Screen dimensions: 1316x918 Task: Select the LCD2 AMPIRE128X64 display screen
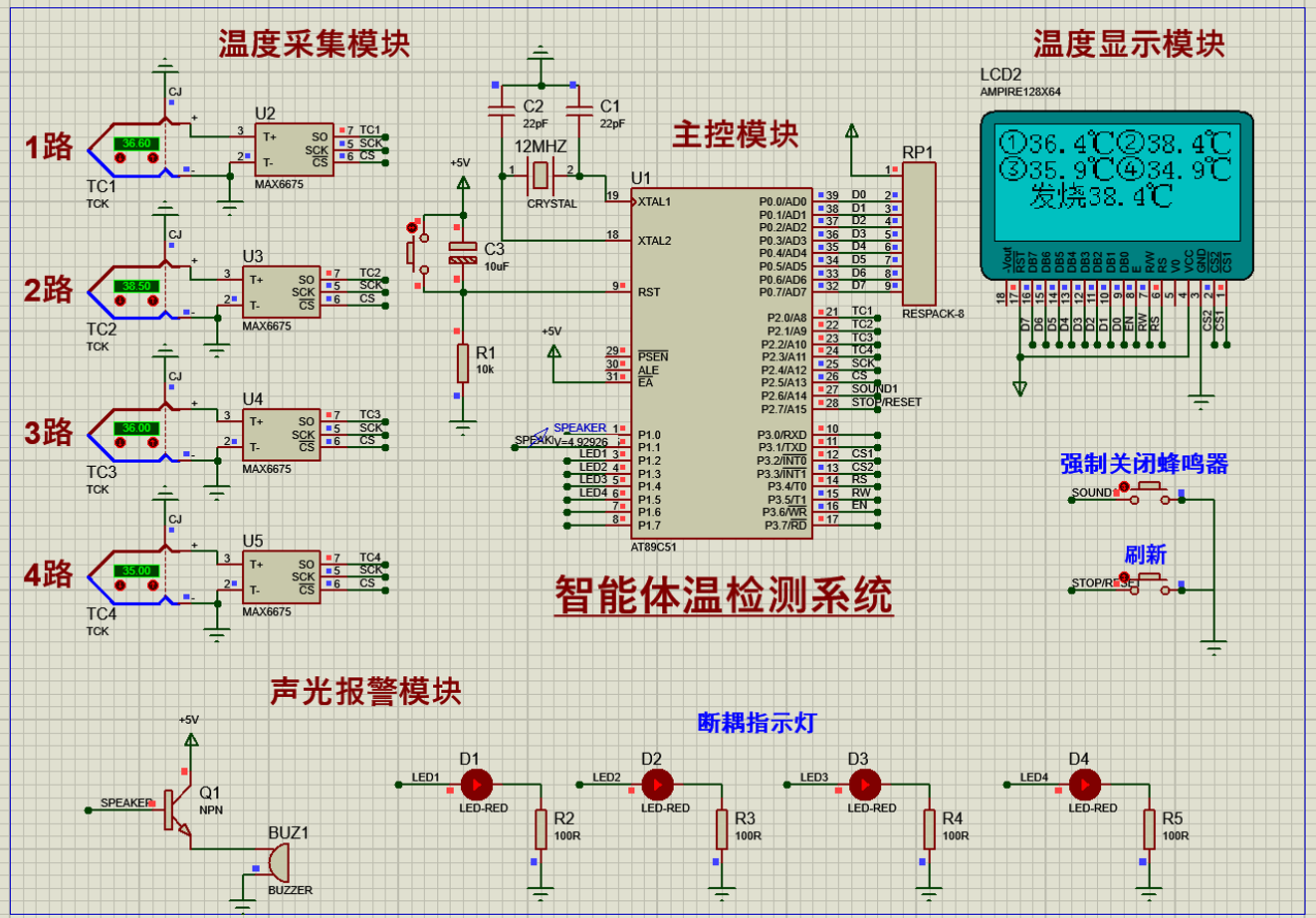(1118, 184)
